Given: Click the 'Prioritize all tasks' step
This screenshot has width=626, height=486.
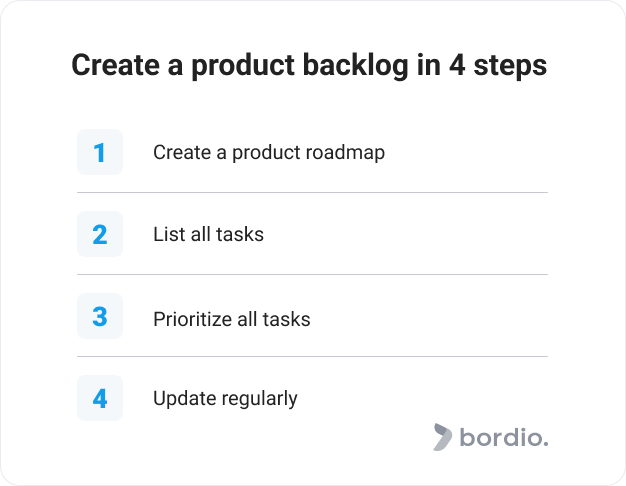Looking at the screenshot, I should [x=232, y=319].
